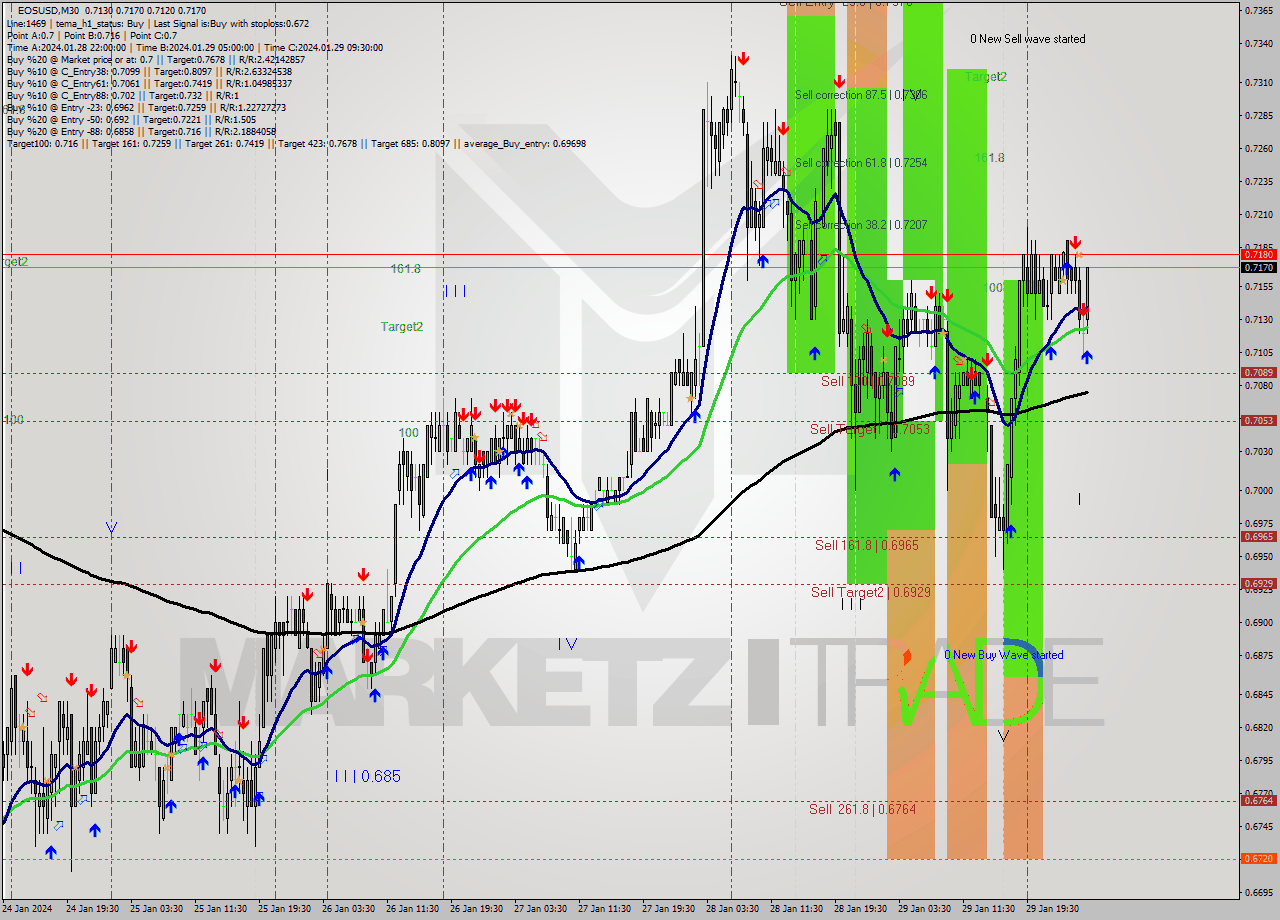
Task: Click the '25 Jan 11:30' time axis label
Action: 221,909
